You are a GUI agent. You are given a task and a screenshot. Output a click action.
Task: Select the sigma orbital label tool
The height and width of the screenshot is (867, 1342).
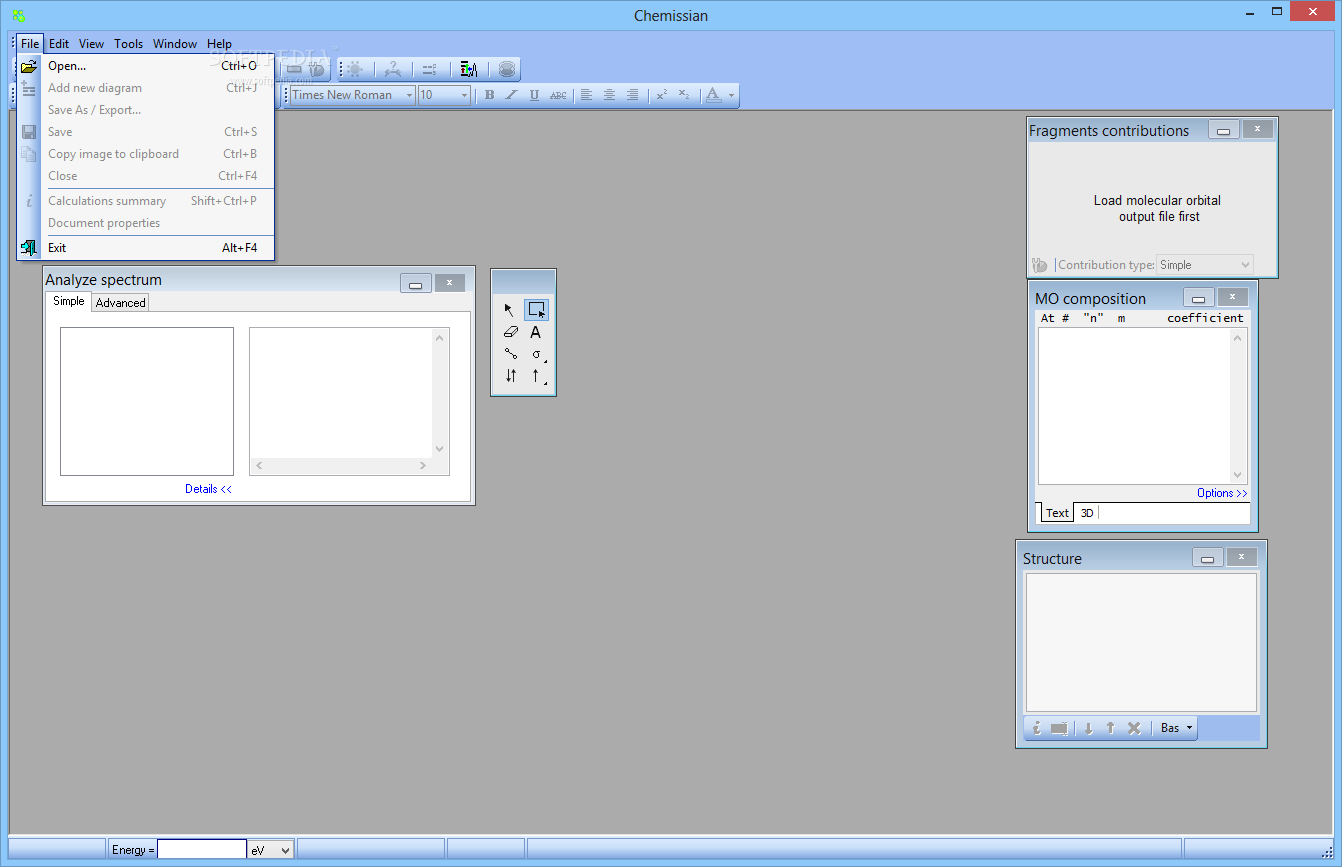coord(536,354)
